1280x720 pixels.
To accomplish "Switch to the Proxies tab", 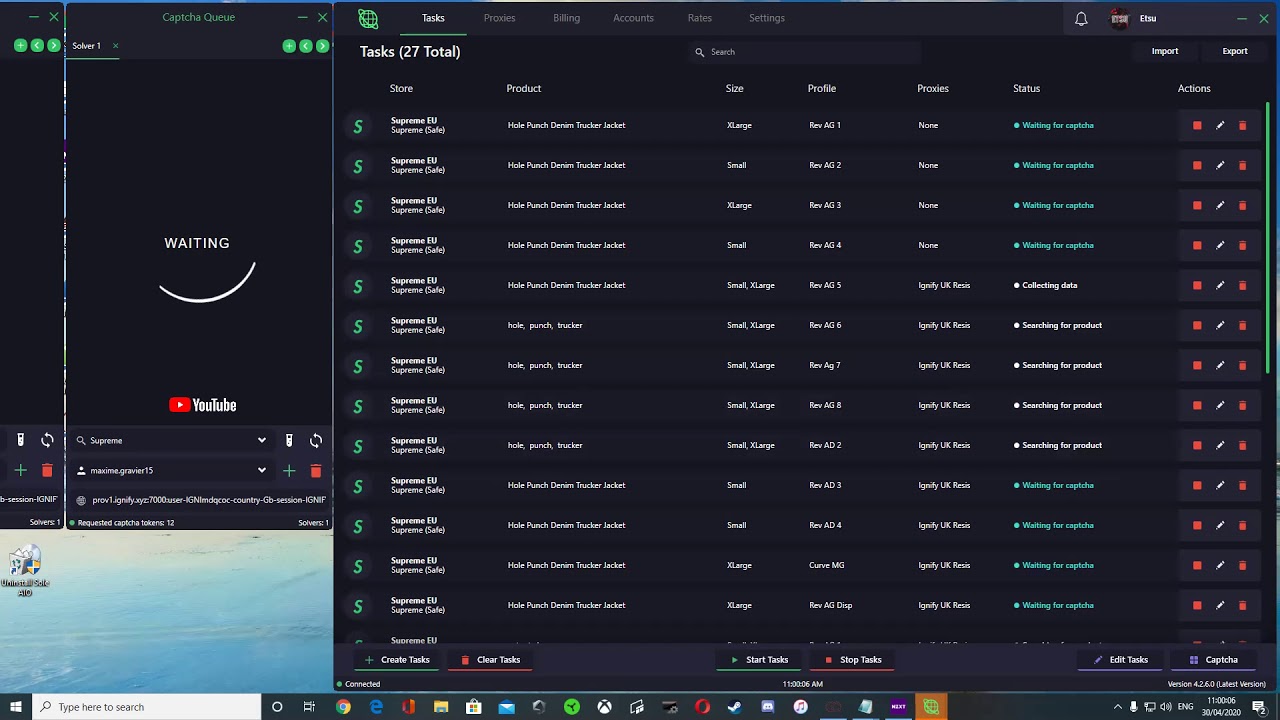I will [x=500, y=18].
